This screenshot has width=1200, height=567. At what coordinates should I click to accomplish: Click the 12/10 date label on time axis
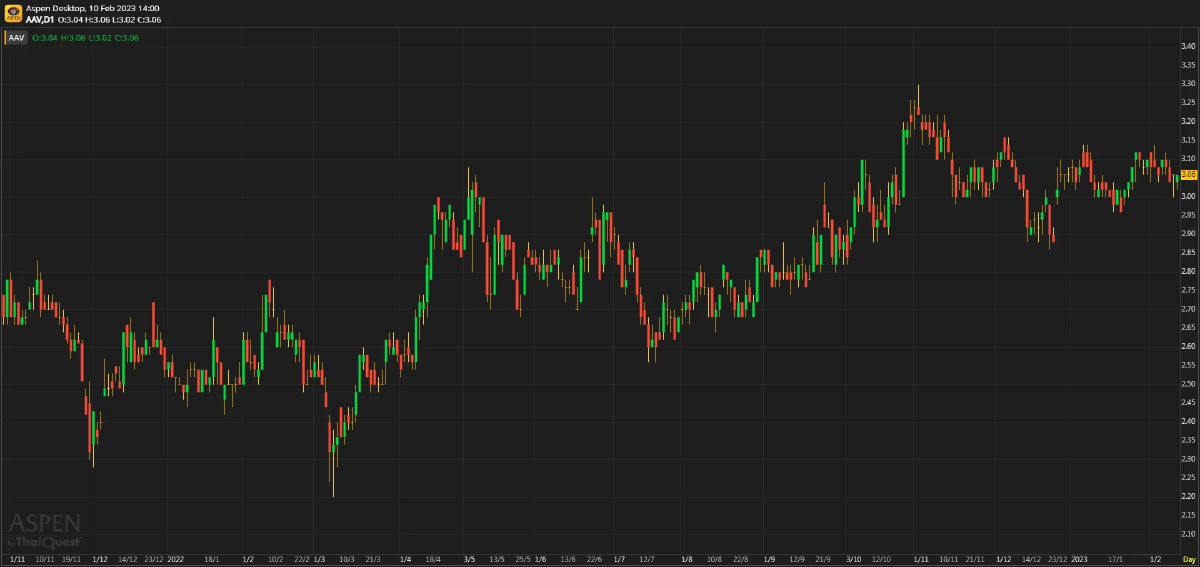tap(882, 558)
